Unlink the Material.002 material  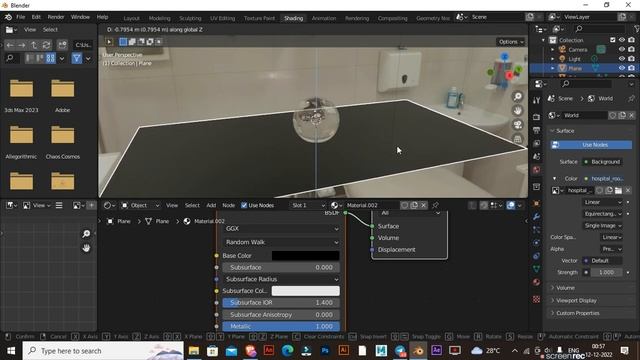click(x=424, y=205)
